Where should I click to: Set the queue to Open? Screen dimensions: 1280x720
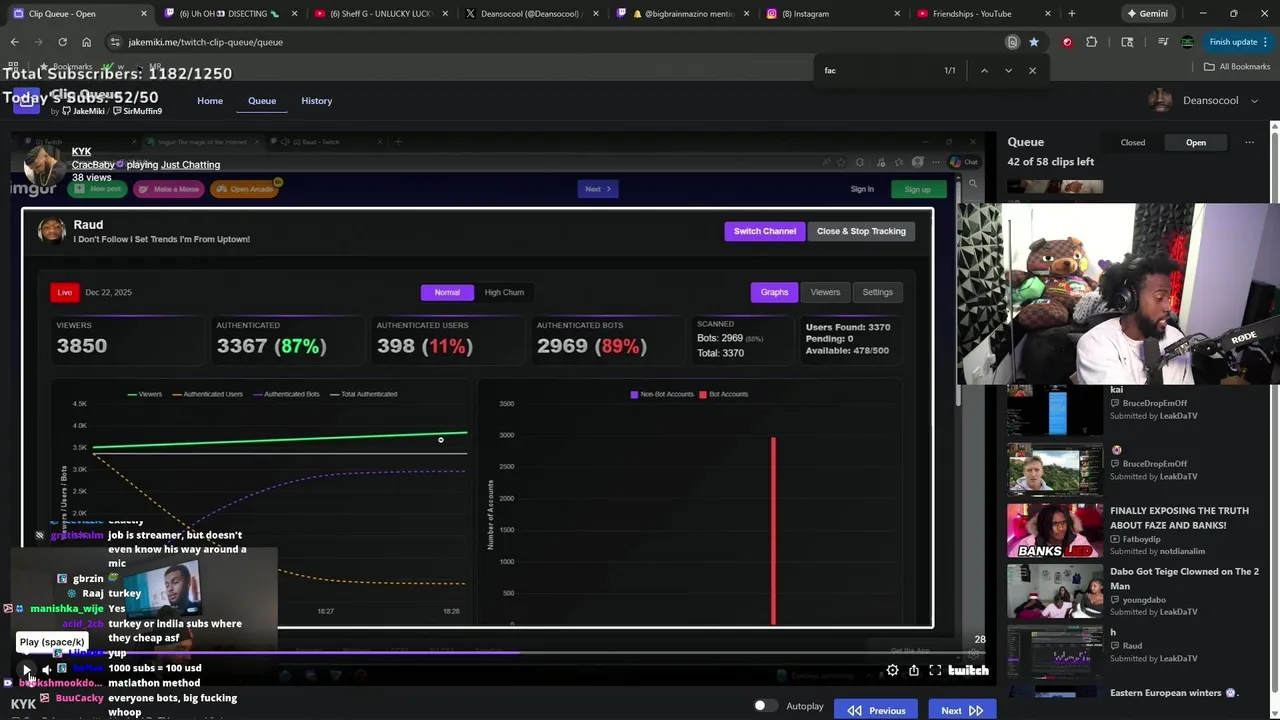coord(1195,142)
